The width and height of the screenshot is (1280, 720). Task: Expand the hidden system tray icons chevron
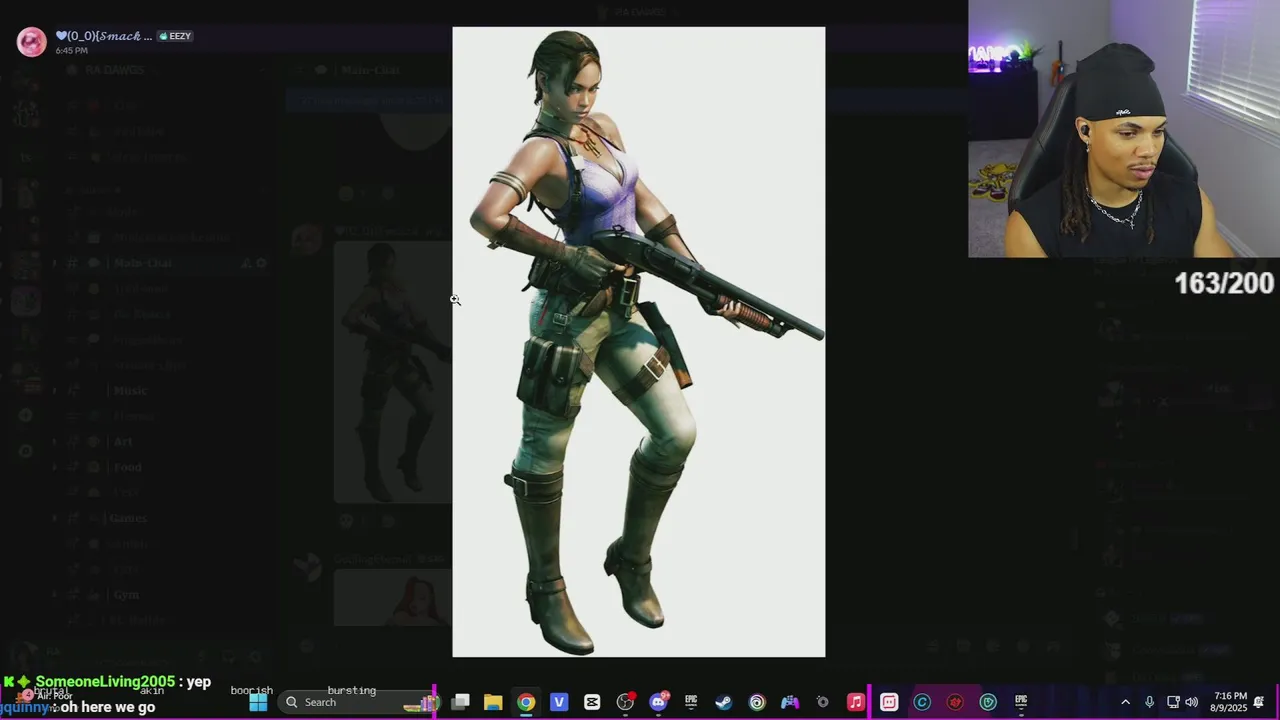click(x=1125, y=702)
